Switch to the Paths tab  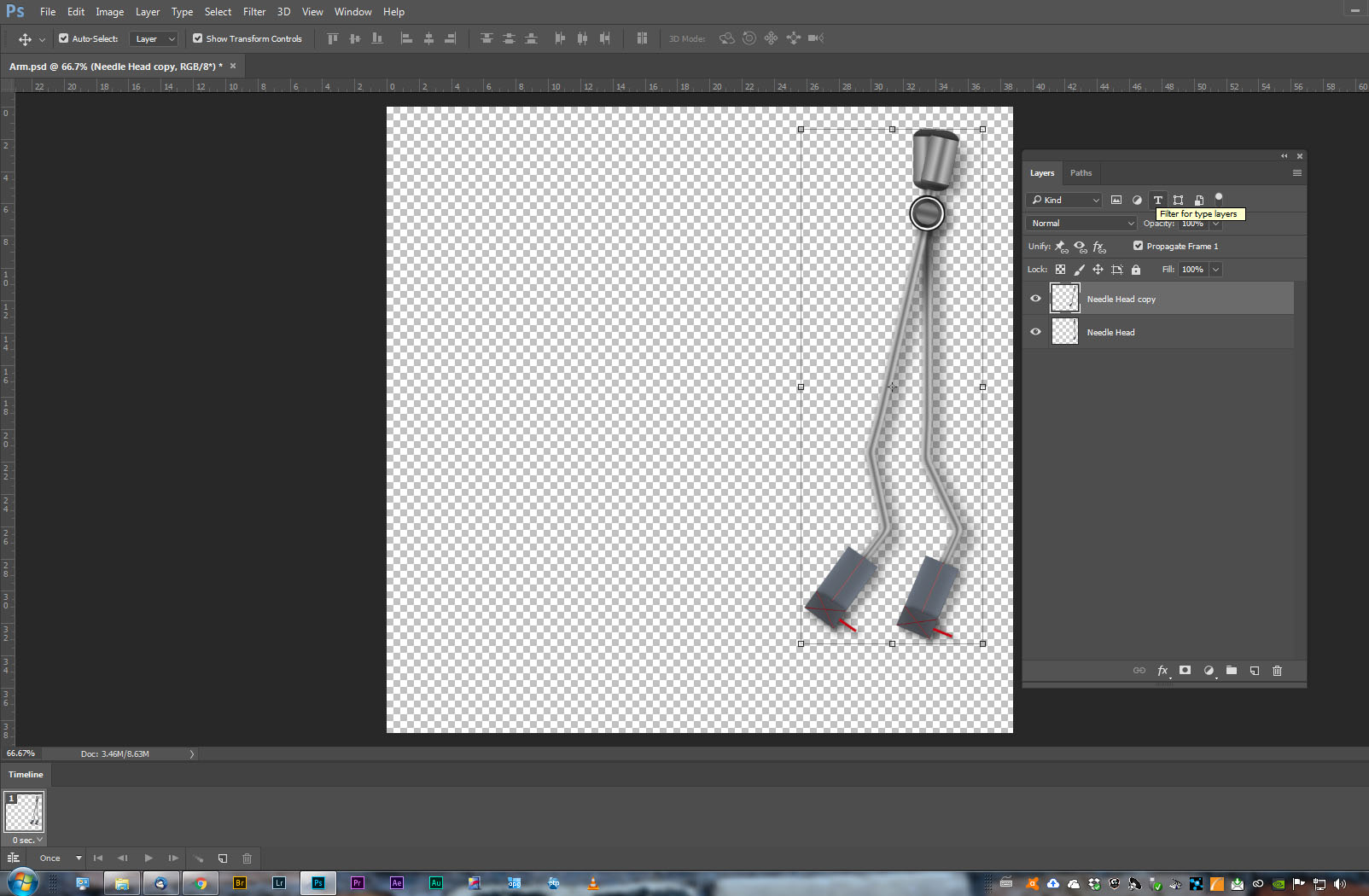click(x=1081, y=172)
